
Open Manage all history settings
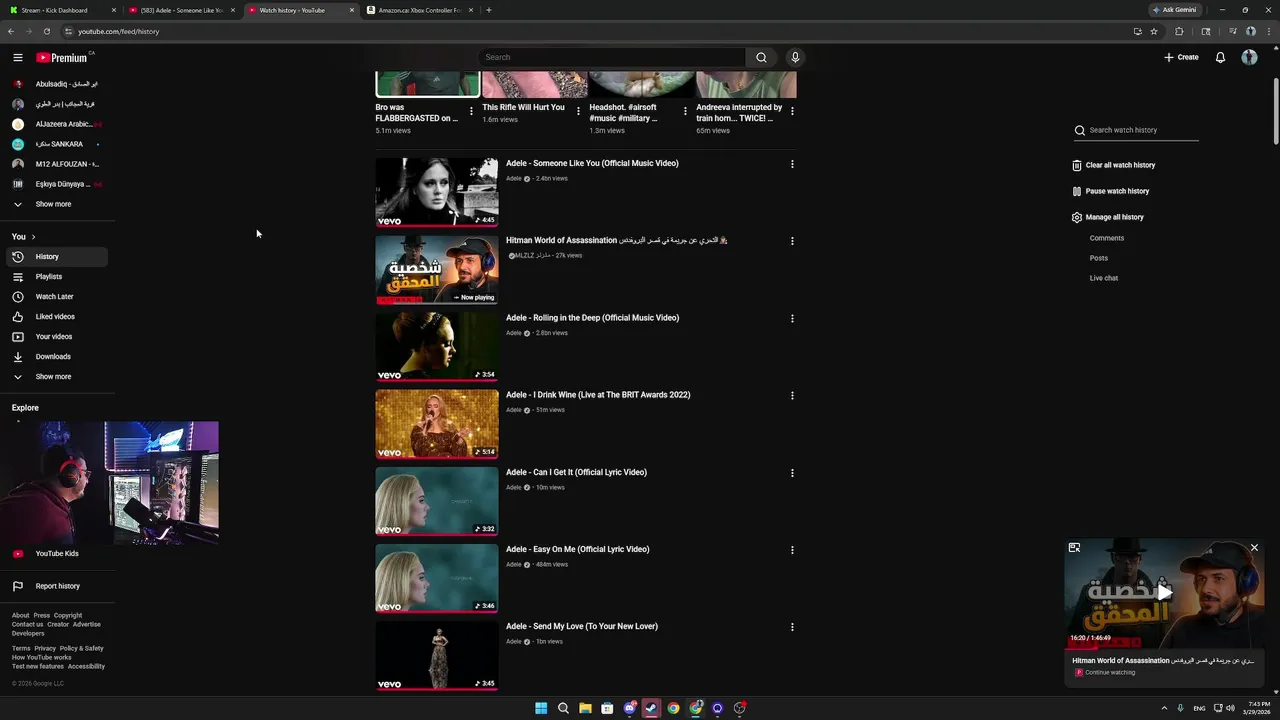click(1107, 217)
